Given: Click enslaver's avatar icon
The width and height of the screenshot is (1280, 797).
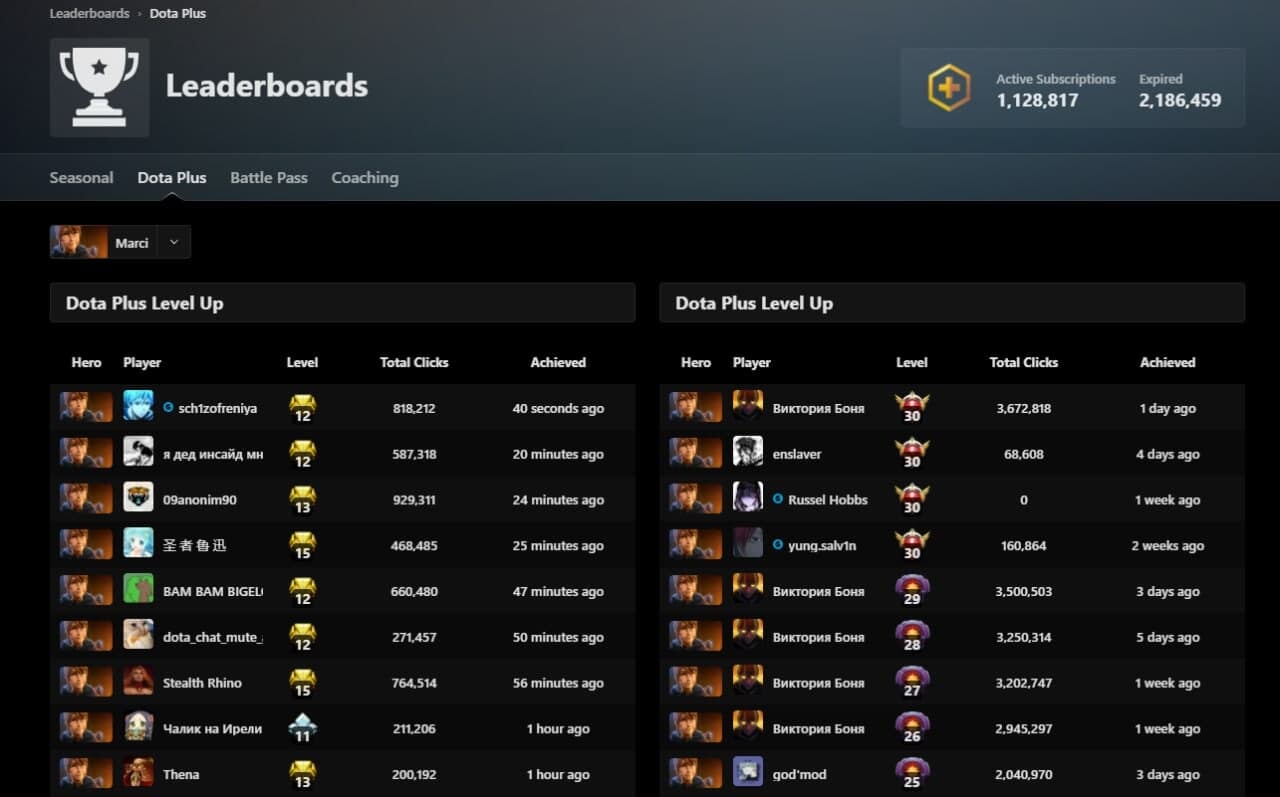Looking at the screenshot, I should click(748, 453).
